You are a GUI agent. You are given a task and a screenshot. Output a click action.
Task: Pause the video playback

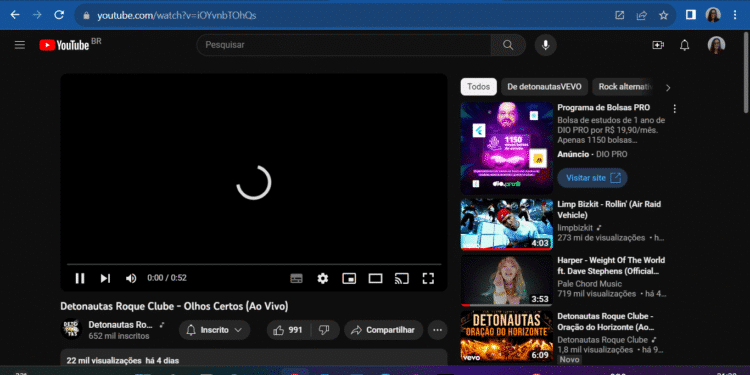(x=80, y=278)
